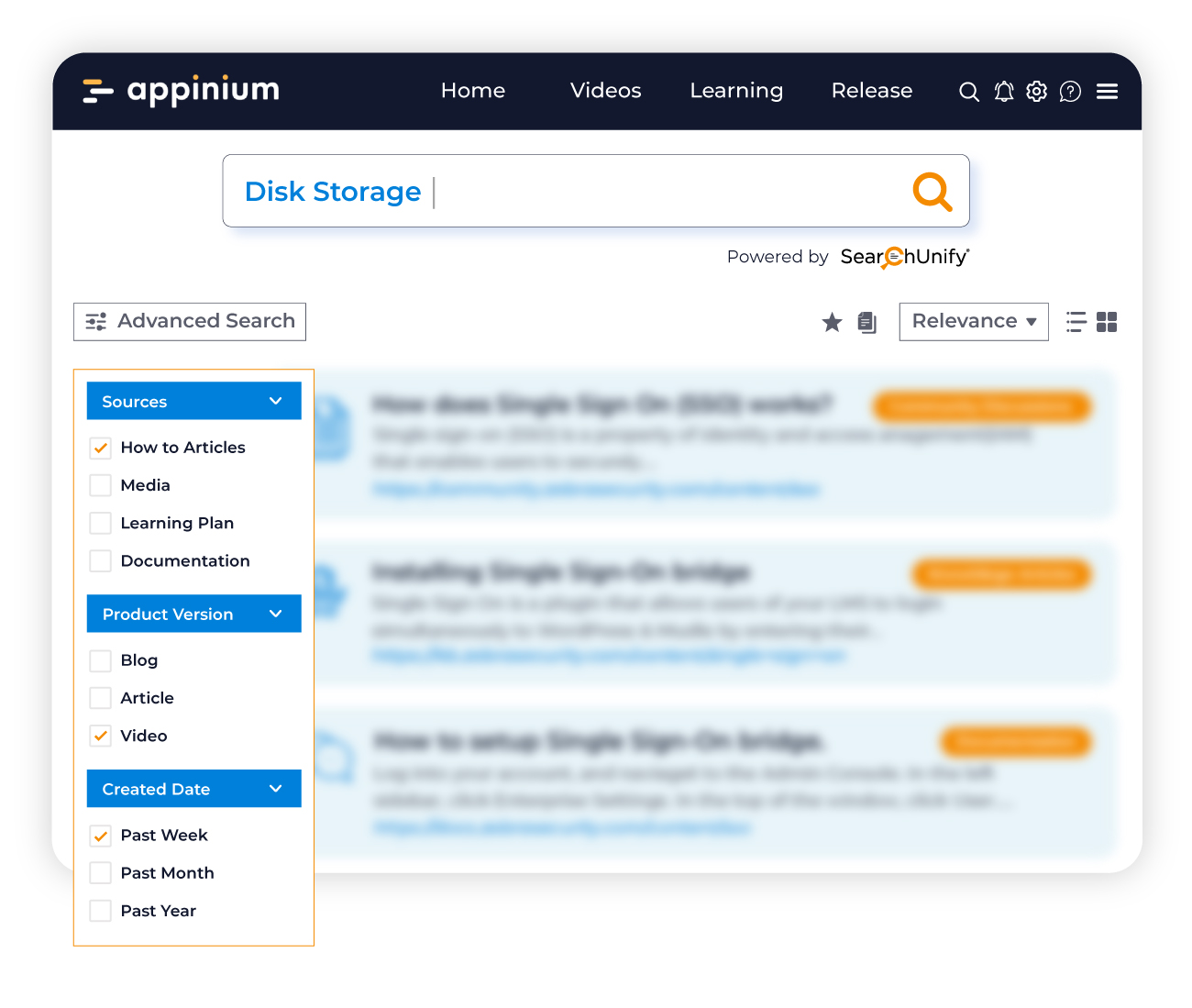
Task: Click the SearchUnify powered-by logo
Action: [x=905, y=257]
